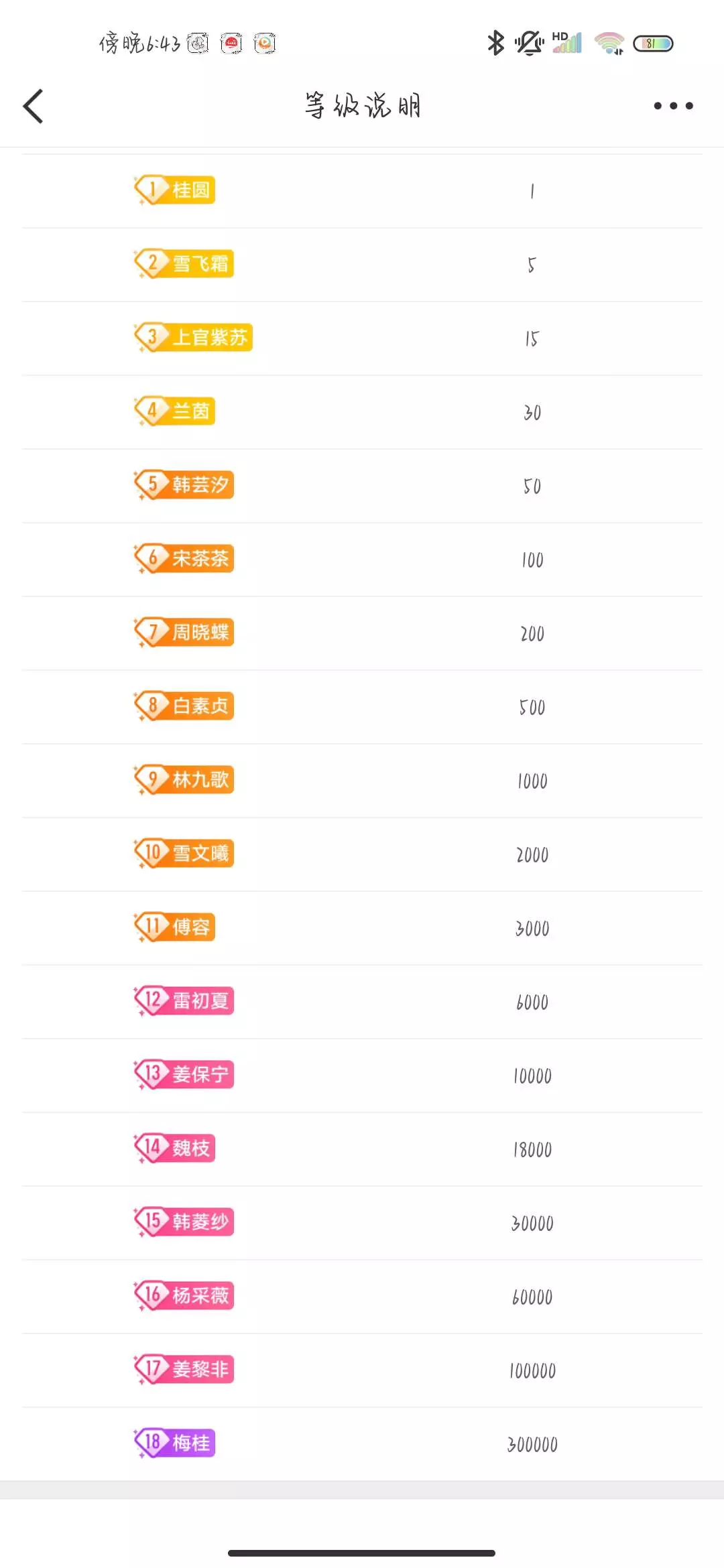Screen dimensions: 724x1568
Task: Tap the level 15 韩菱纱 badge
Action: click(x=184, y=1222)
